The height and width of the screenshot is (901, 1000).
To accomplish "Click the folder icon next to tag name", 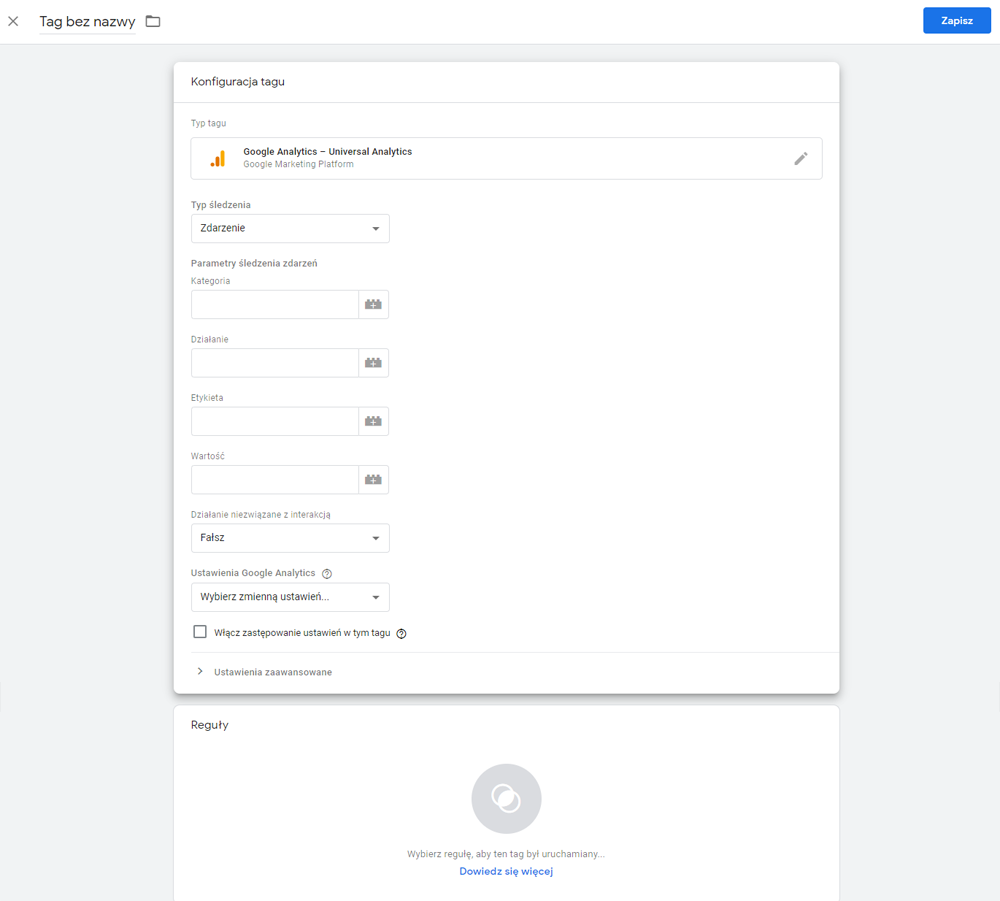I will click(153, 21).
